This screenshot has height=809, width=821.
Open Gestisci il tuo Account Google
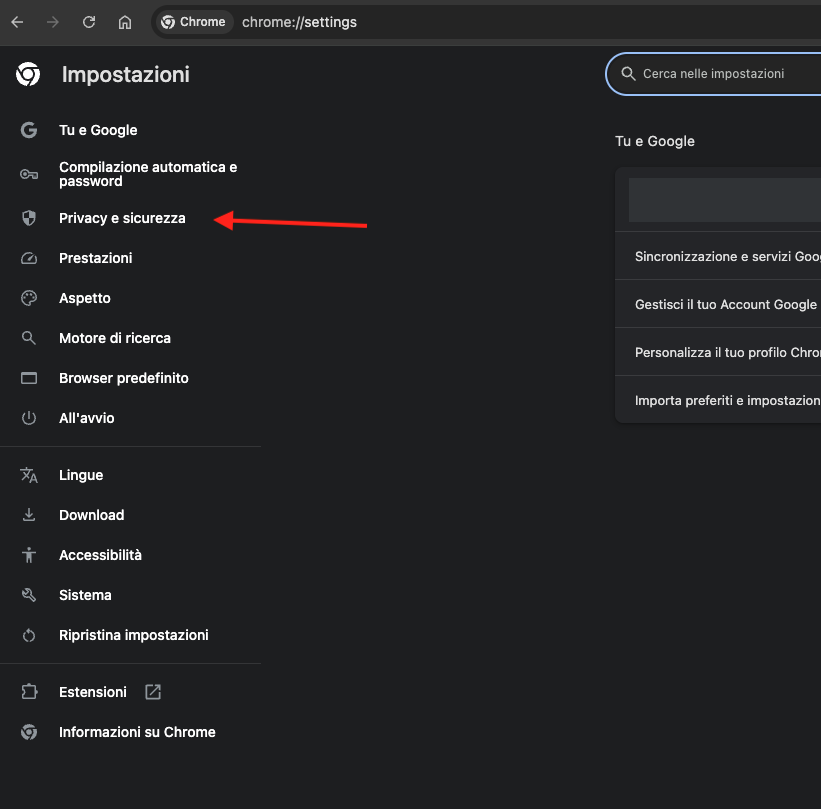click(718, 304)
